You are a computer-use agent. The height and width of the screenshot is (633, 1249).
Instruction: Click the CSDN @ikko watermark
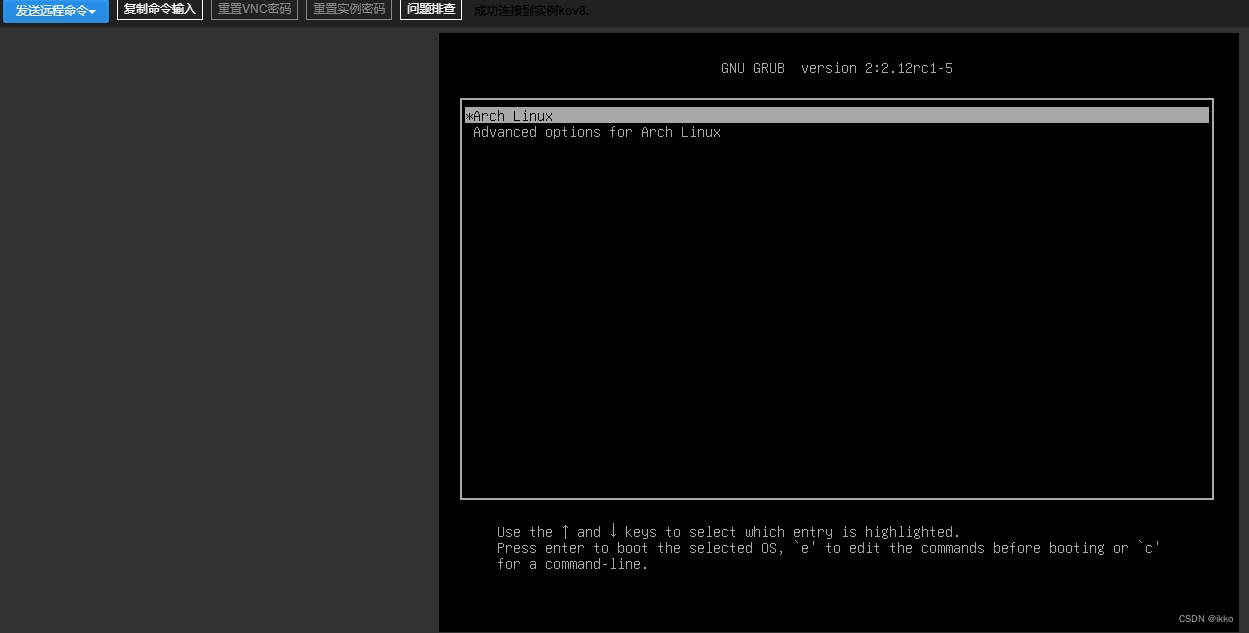(1206, 618)
